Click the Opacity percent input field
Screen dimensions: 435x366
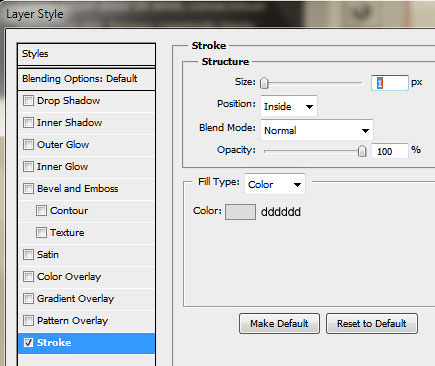coord(390,151)
